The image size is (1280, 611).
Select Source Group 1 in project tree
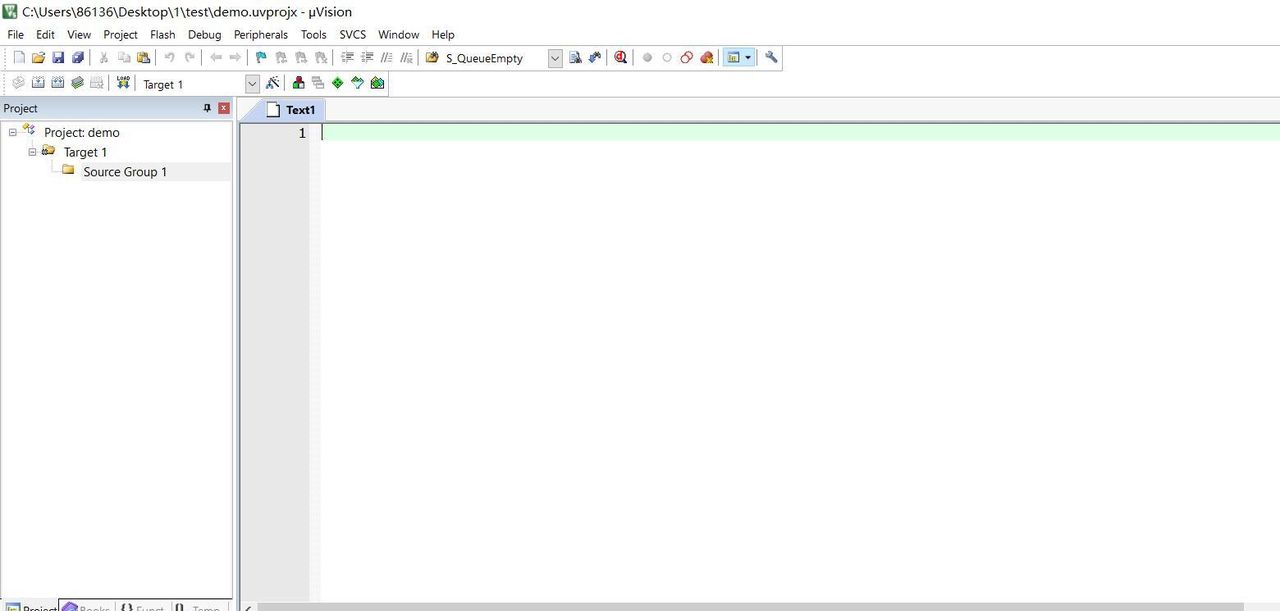[125, 172]
